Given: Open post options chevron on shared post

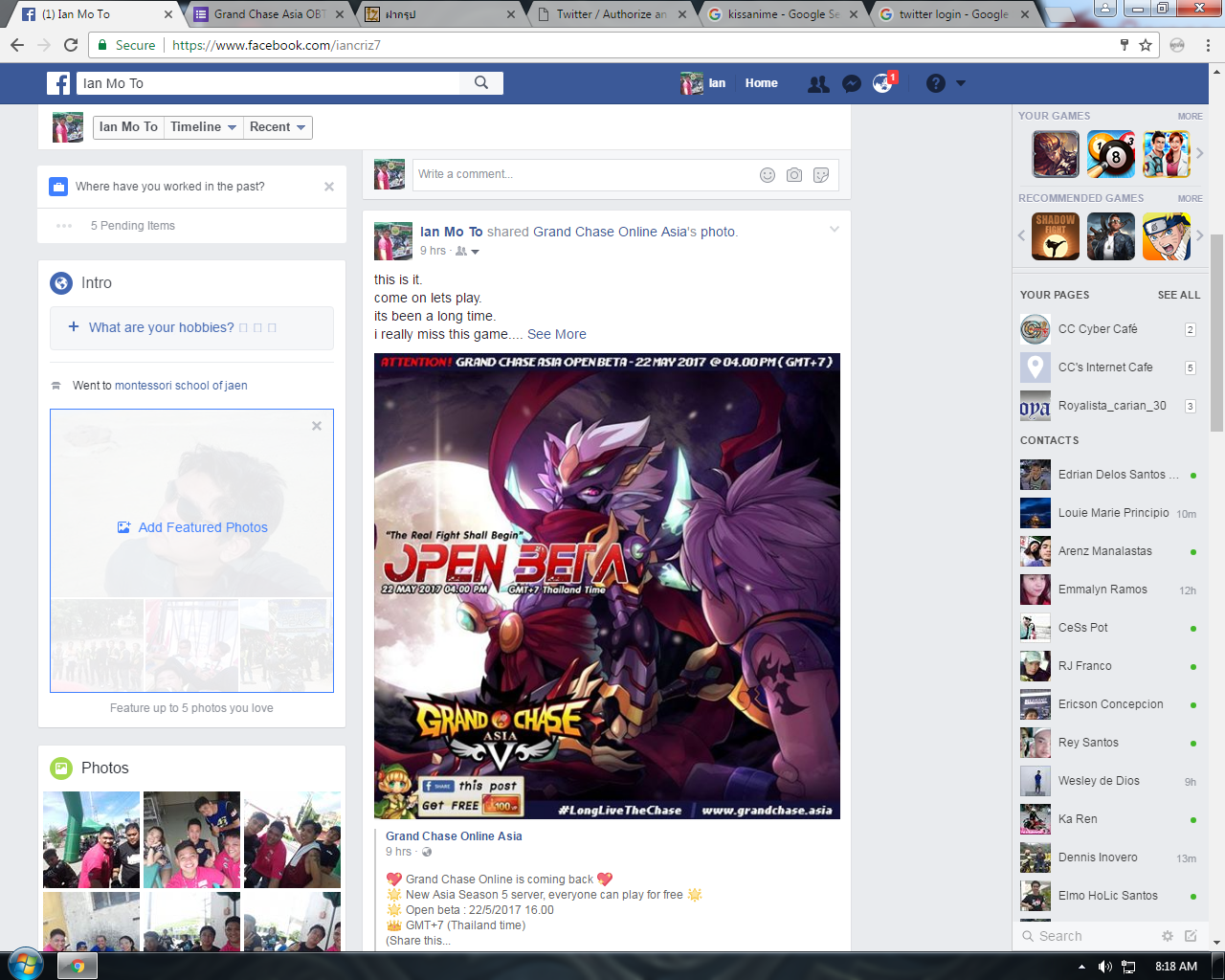Looking at the screenshot, I should tap(835, 229).
